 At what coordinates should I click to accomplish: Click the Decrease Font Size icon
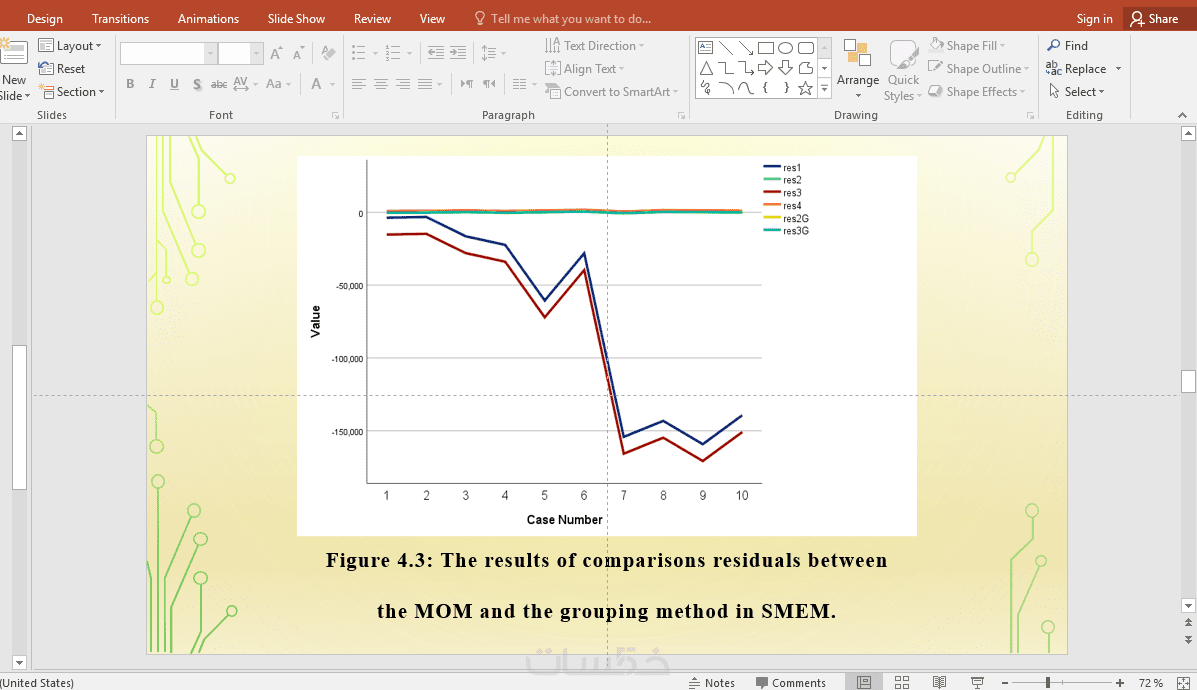298,53
